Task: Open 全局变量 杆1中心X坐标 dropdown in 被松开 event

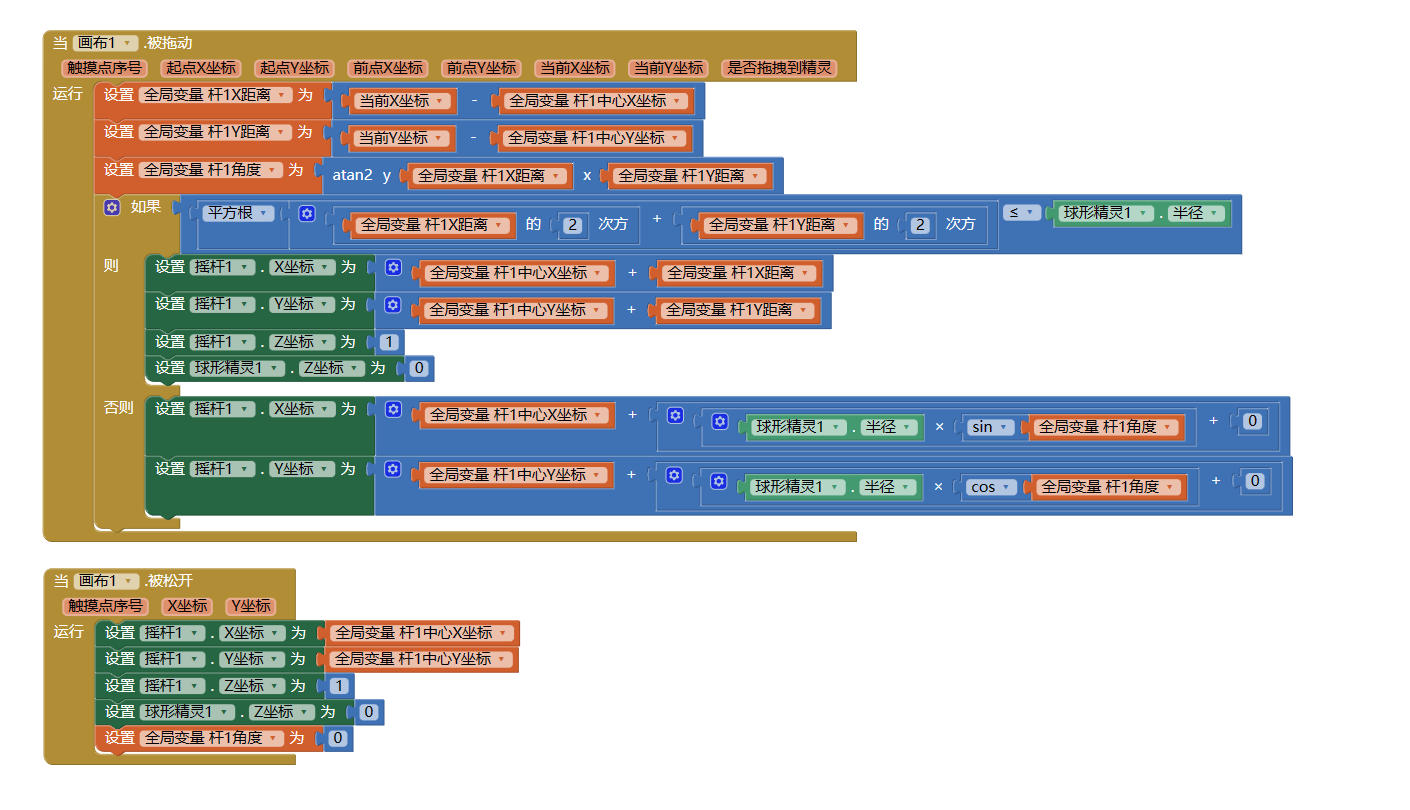Action: pos(422,633)
